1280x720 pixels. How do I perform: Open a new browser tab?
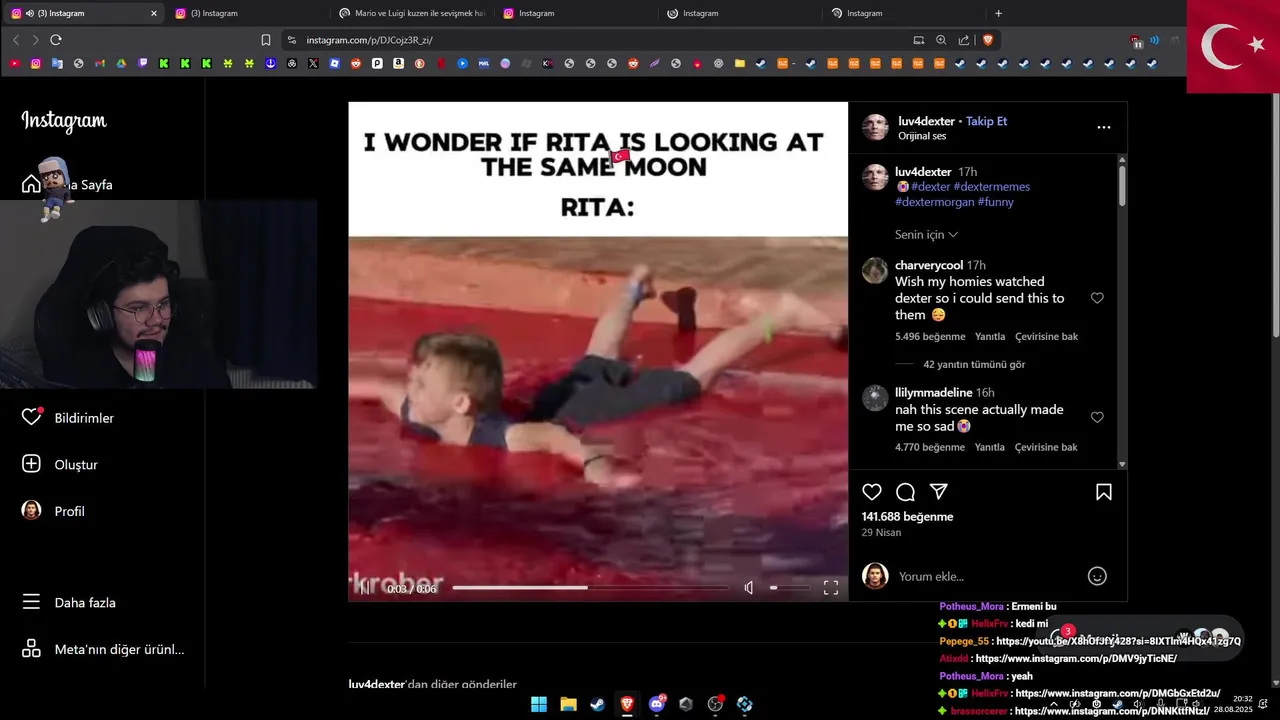998,13
